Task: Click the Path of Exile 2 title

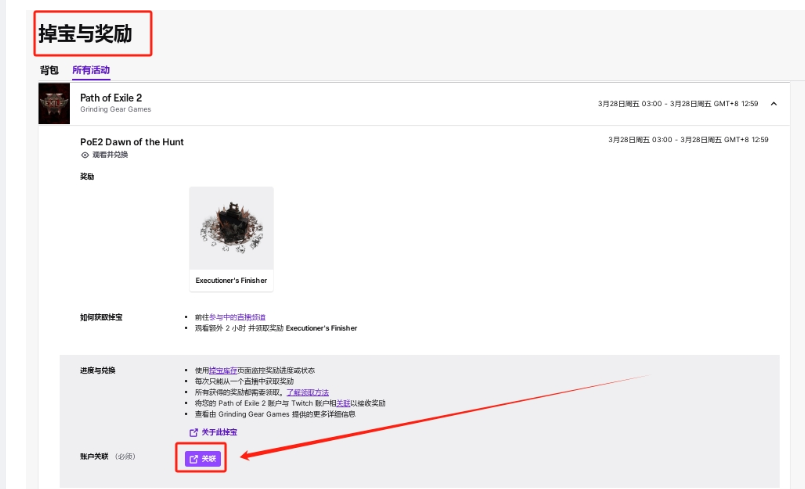Action: pos(111,98)
